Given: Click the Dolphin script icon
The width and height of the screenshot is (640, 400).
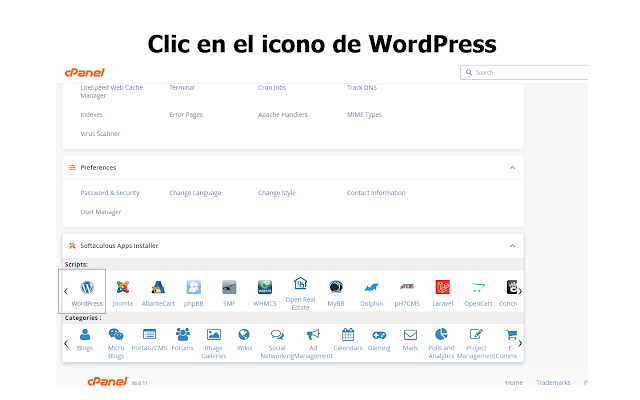Looking at the screenshot, I should 371,288.
